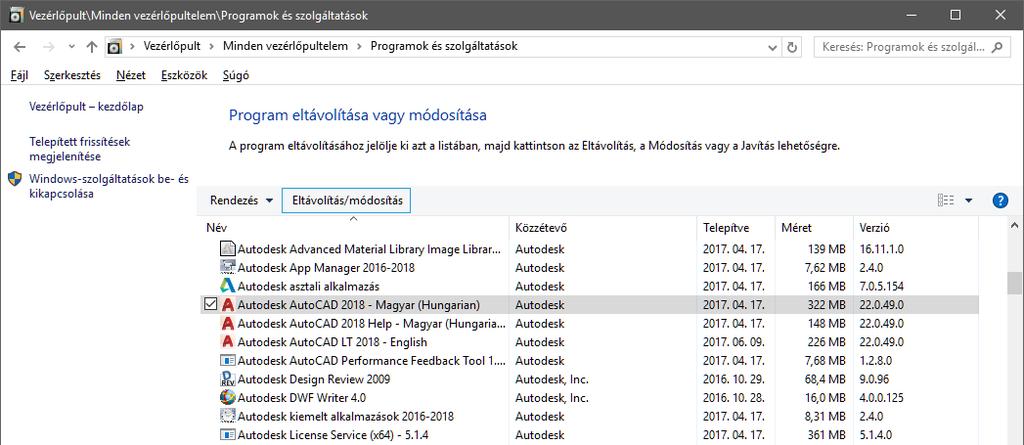The height and width of the screenshot is (445, 1024).
Task: Sort by the Közzétevő column header
Action: coord(603,228)
